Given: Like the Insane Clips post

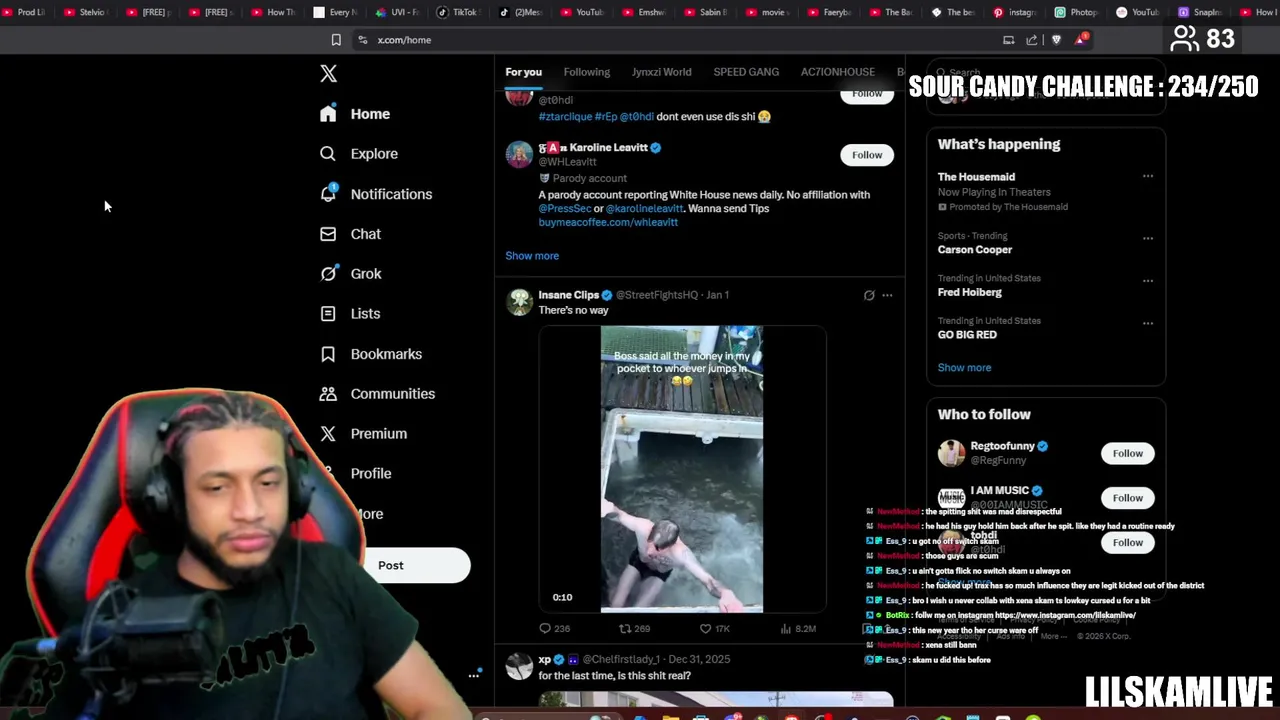Looking at the screenshot, I should (714, 629).
